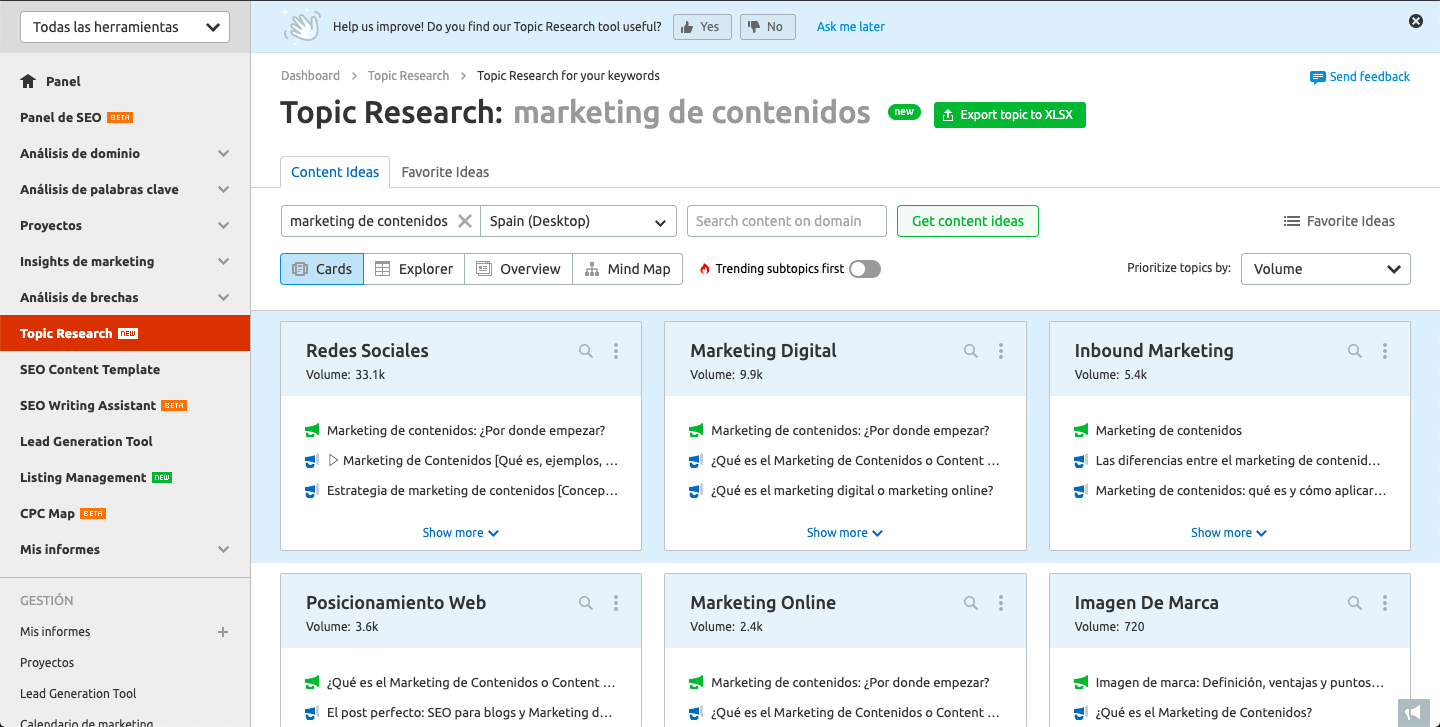Expand Análisis de dominio in the sidebar

(x=125, y=153)
